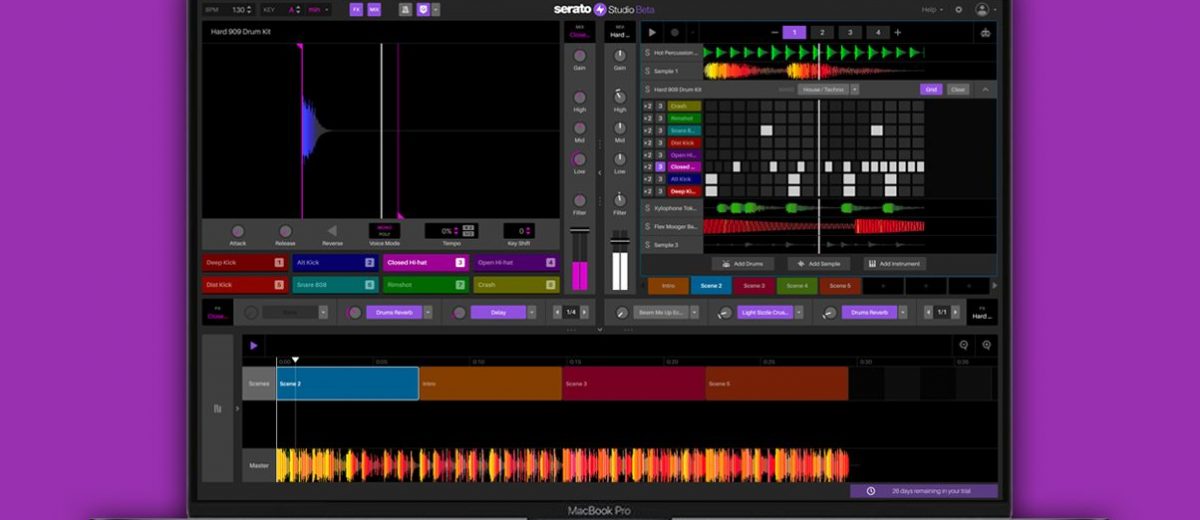Play the arrangement with purple play icon
This screenshot has height=520, width=1200.
tap(254, 345)
